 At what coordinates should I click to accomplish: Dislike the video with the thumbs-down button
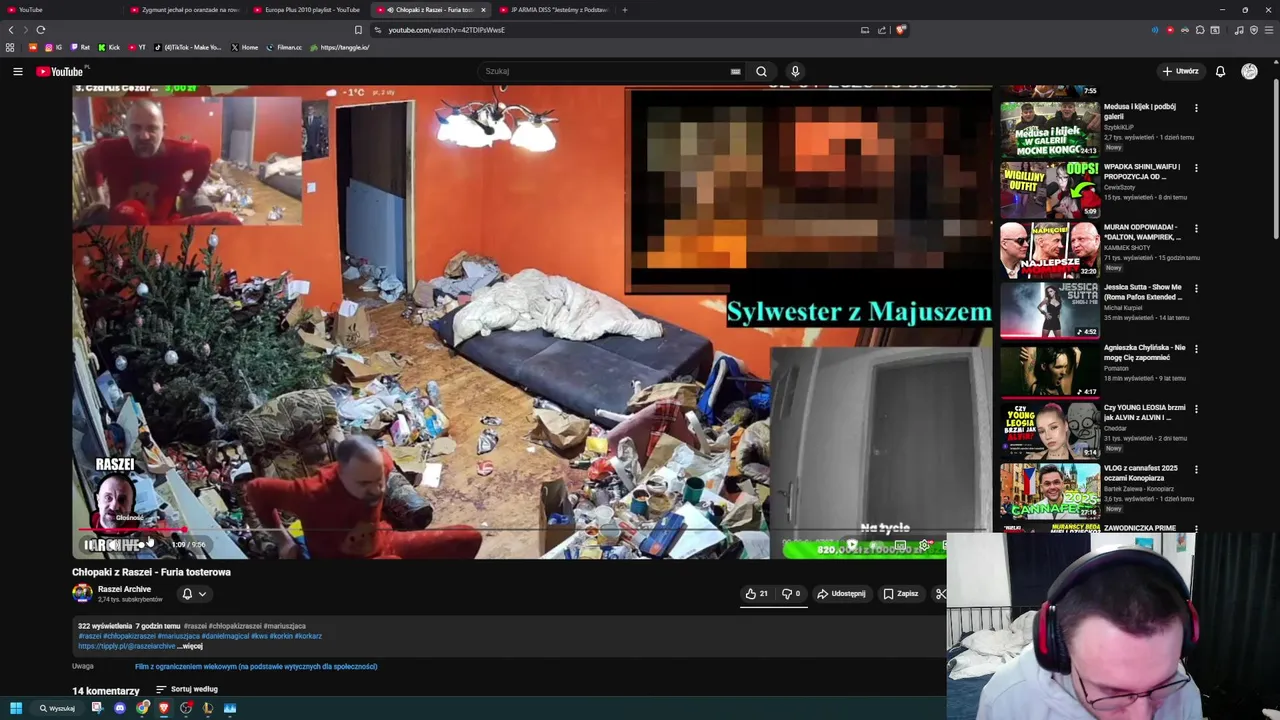790,594
